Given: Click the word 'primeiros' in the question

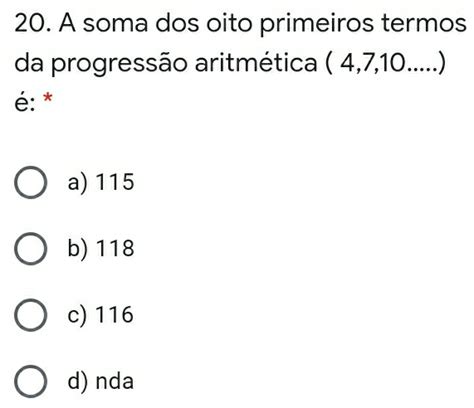Looking at the screenshot, I should coord(316,25).
